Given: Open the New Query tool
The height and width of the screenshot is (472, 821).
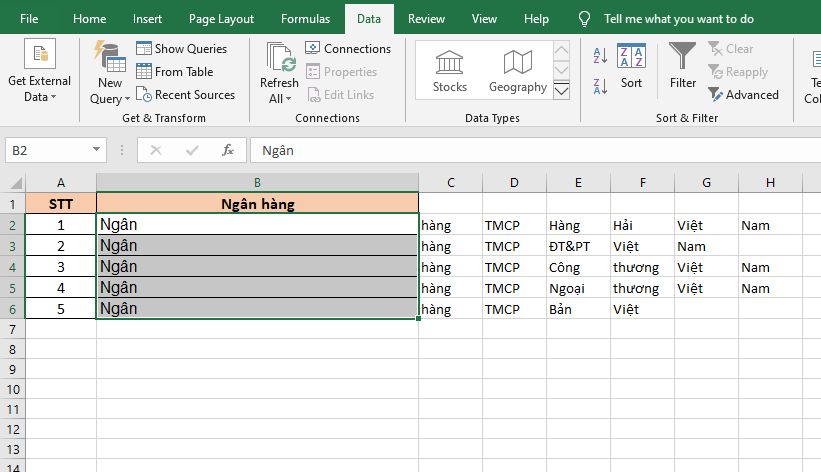Looking at the screenshot, I should click(x=109, y=72).
